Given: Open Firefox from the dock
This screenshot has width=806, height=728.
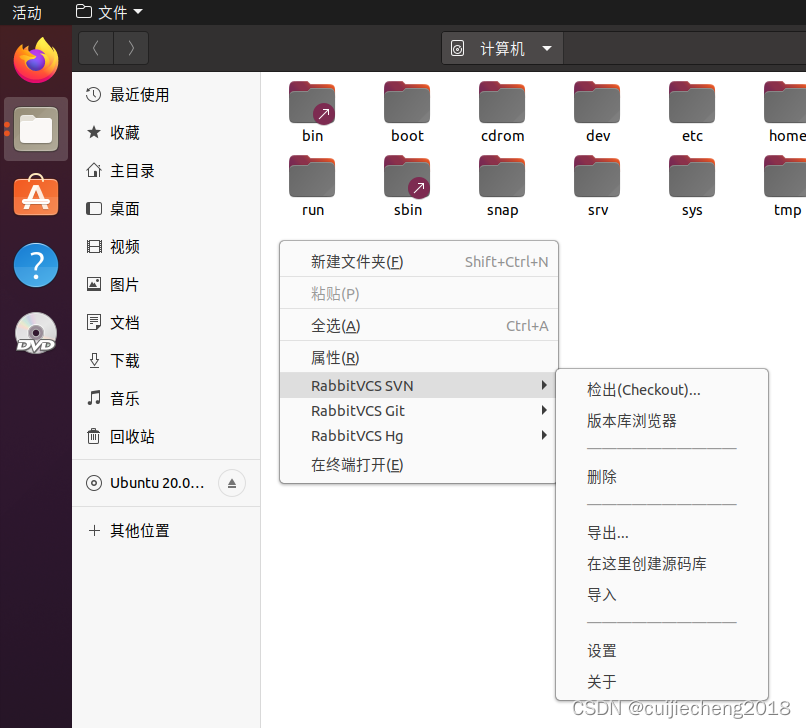Looking at the screenshot, I should [36, 60].
